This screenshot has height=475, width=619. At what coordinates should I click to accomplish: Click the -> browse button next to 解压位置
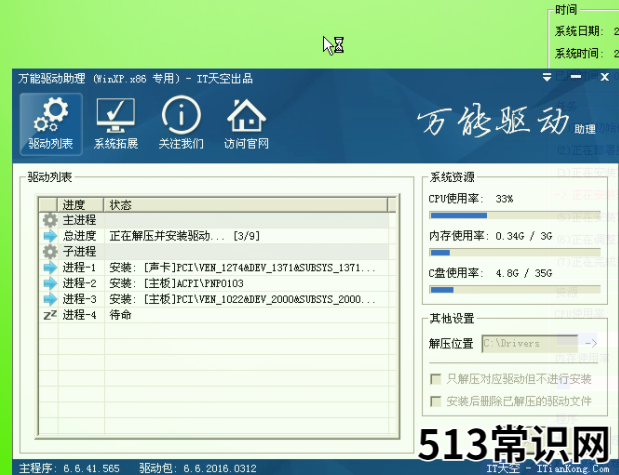tap(591, 344)
